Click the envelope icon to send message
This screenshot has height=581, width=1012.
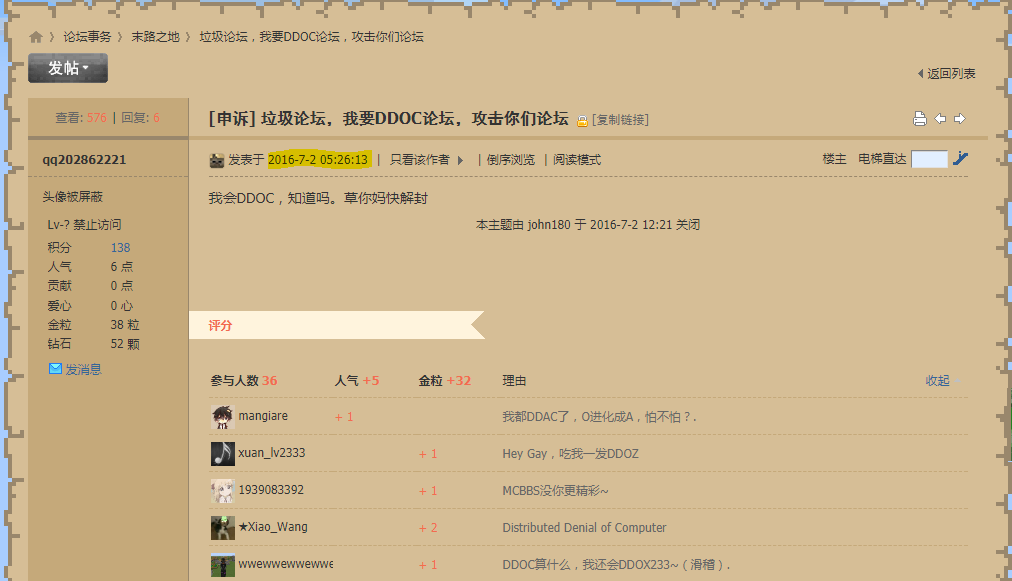[x=56, y=369]
